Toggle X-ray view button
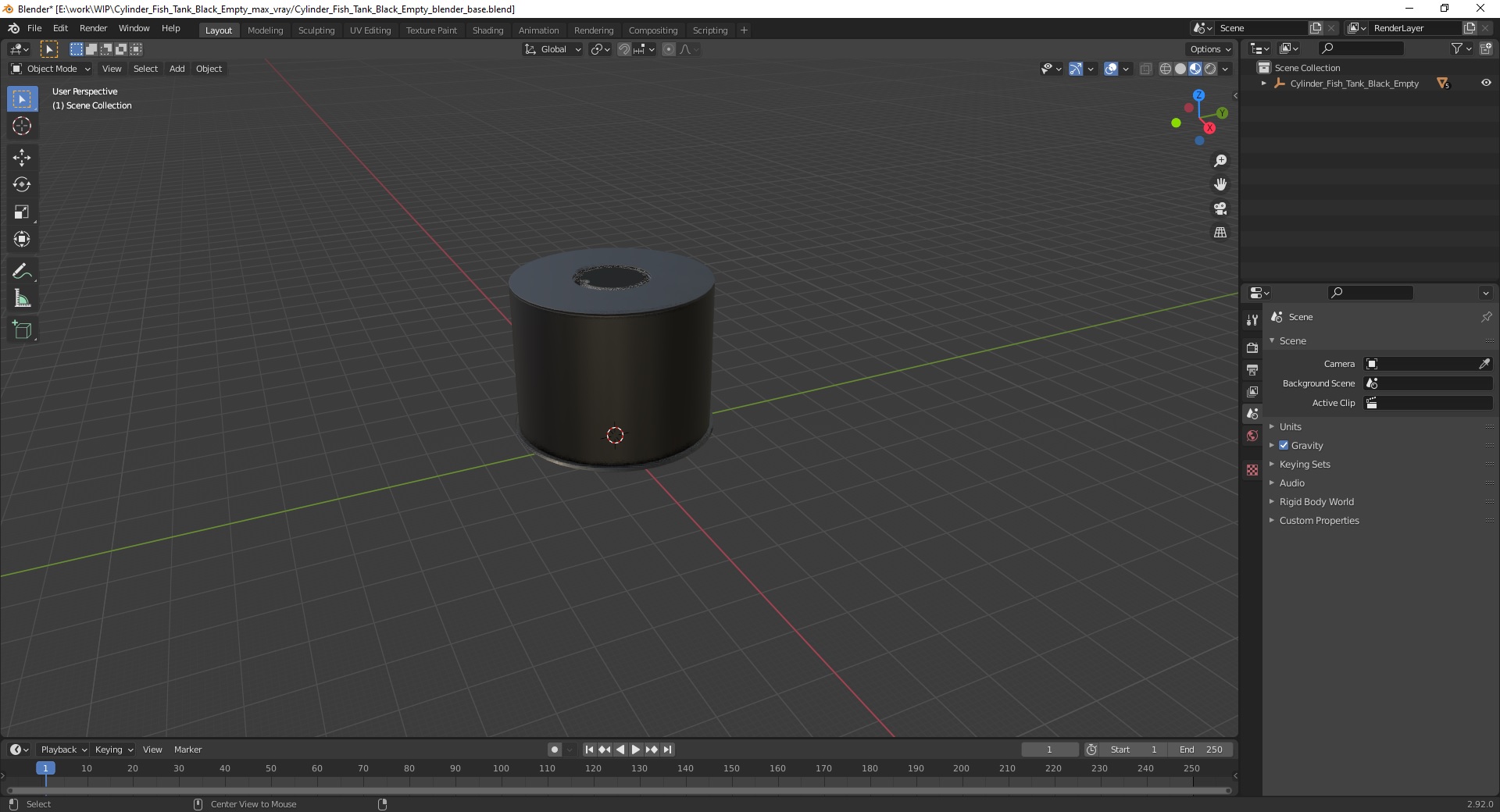The image size is (1500, 812). point(1145,69)
